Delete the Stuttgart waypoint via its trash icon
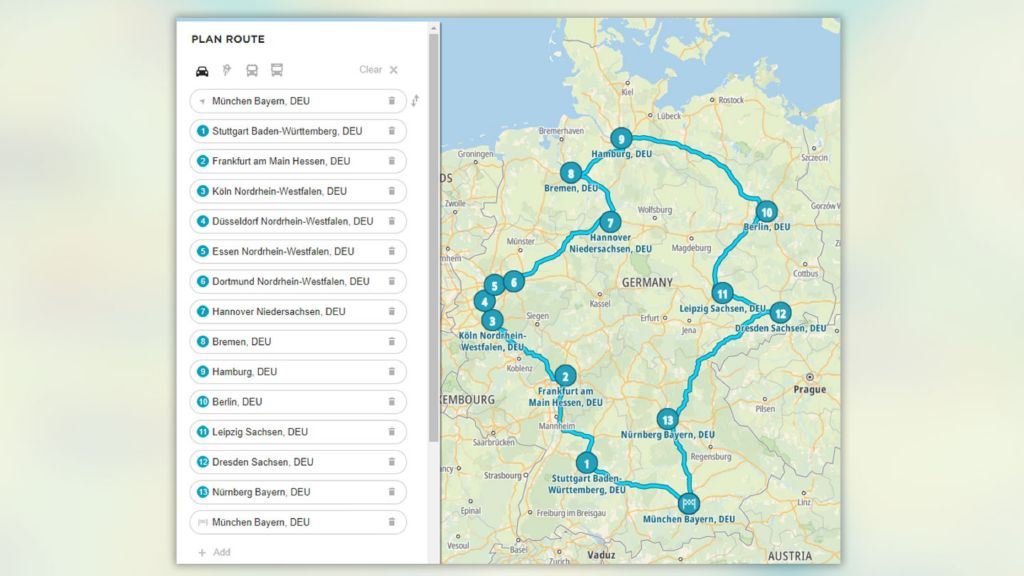 coord(392,131)
